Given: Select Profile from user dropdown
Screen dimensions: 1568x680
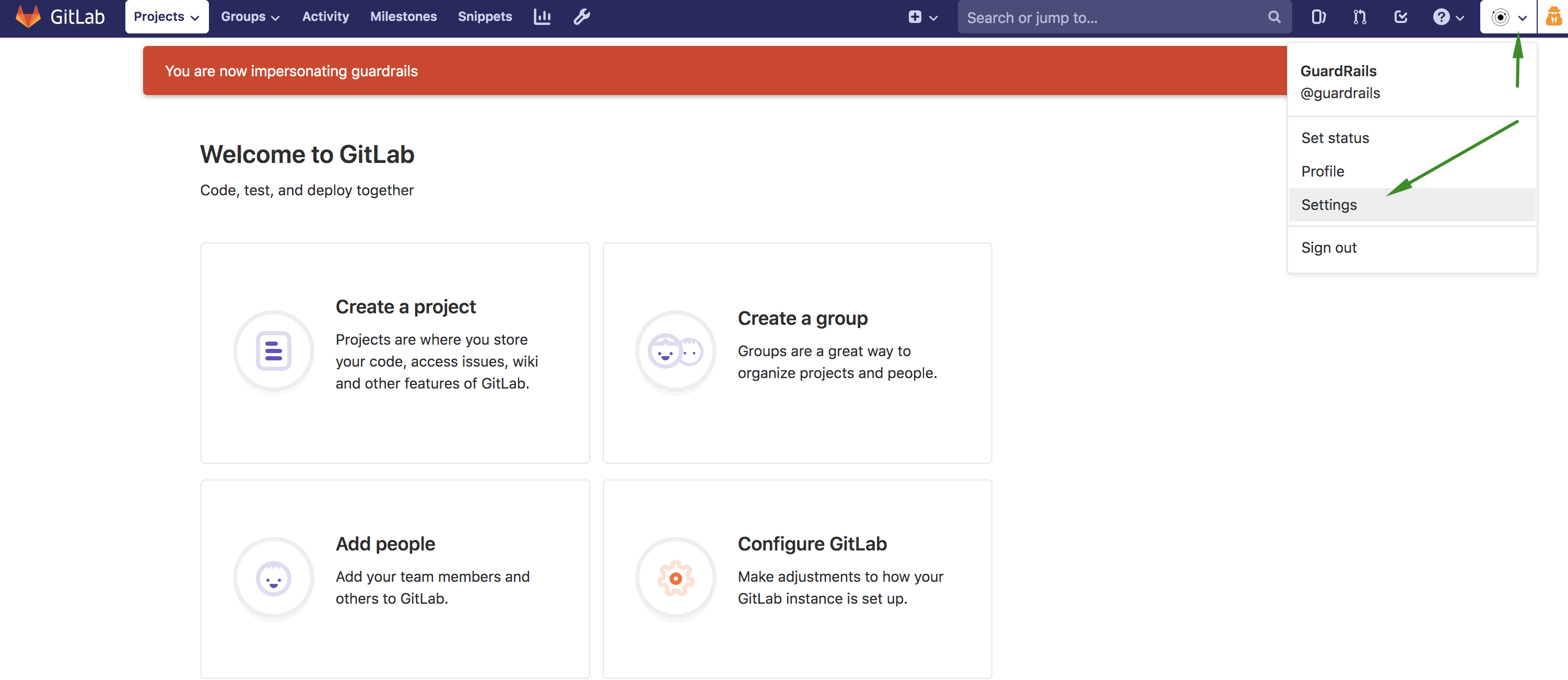Looking at the screenshot, I should (x=1322, y=170).
